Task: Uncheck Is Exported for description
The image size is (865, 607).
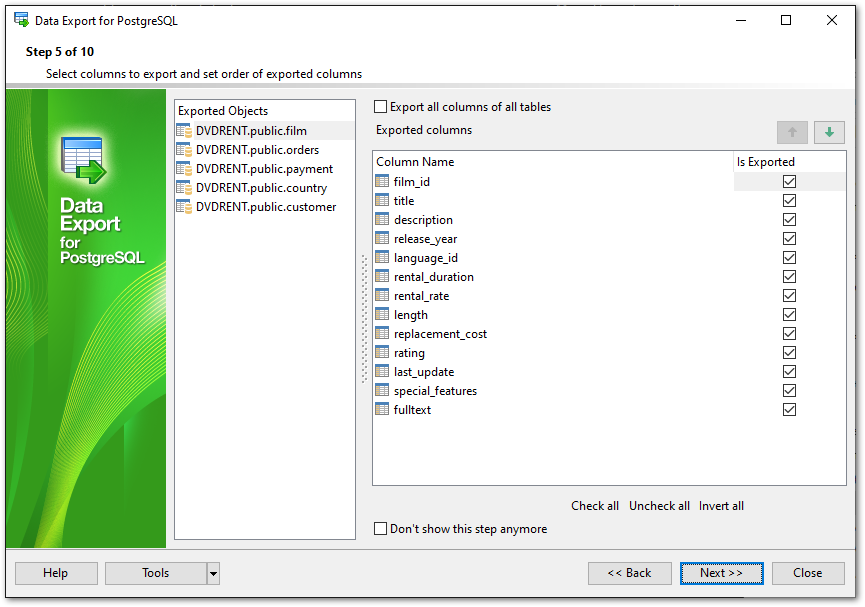Action: point(789,220)
